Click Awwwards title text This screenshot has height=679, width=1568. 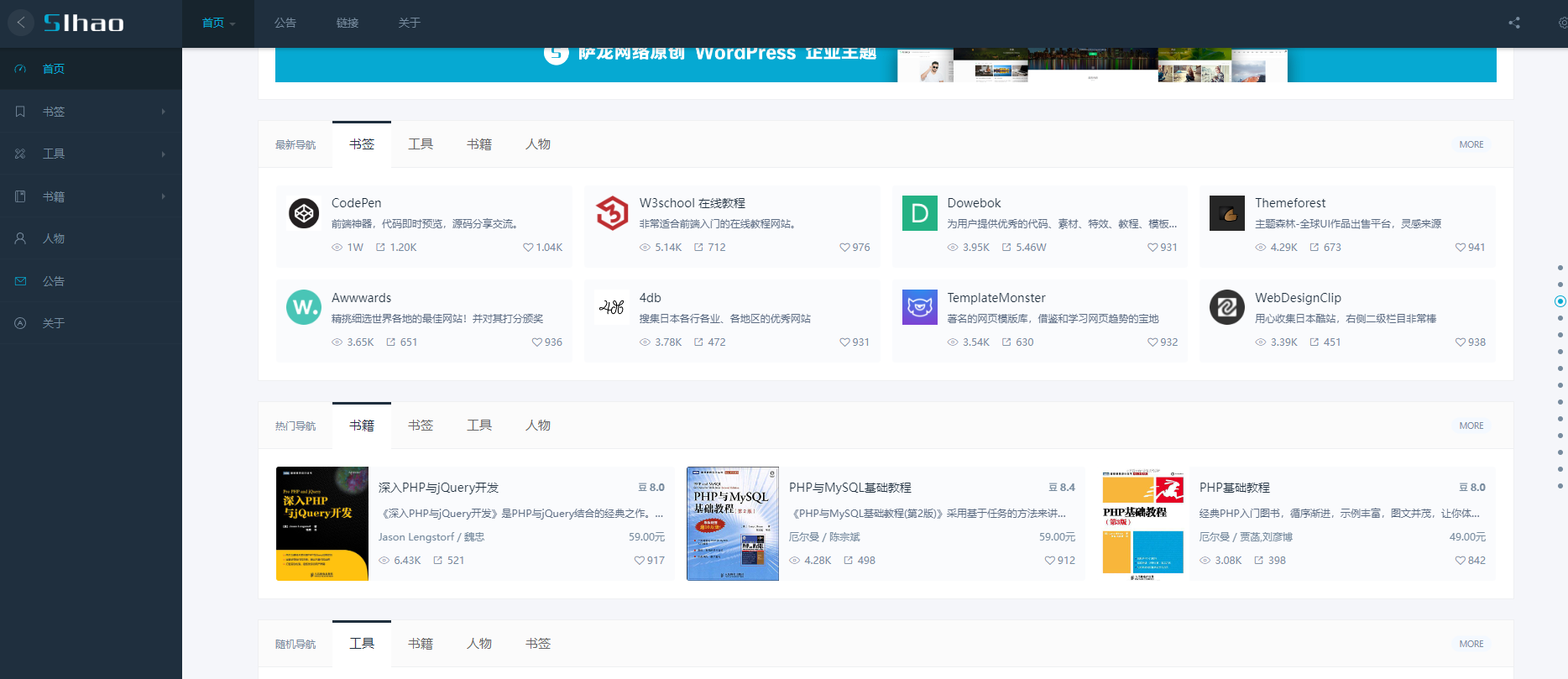[x=361, y=298]
